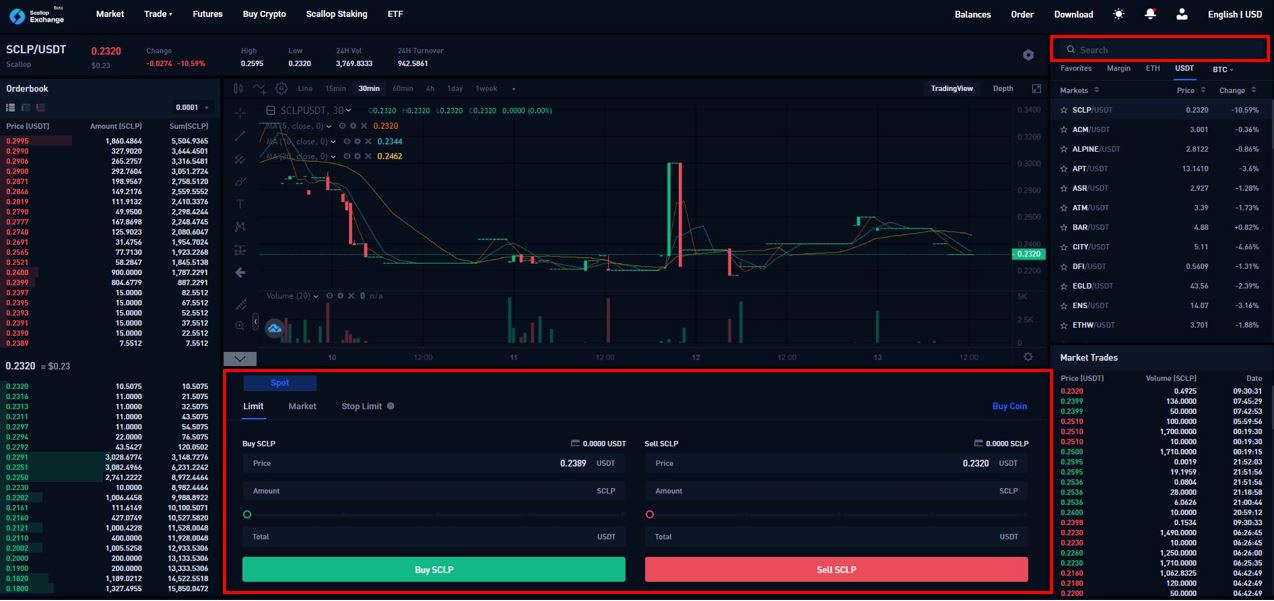Collapse chart panel with down chevron
Viewport: 1274px width, 601px height.
[240, 358]
